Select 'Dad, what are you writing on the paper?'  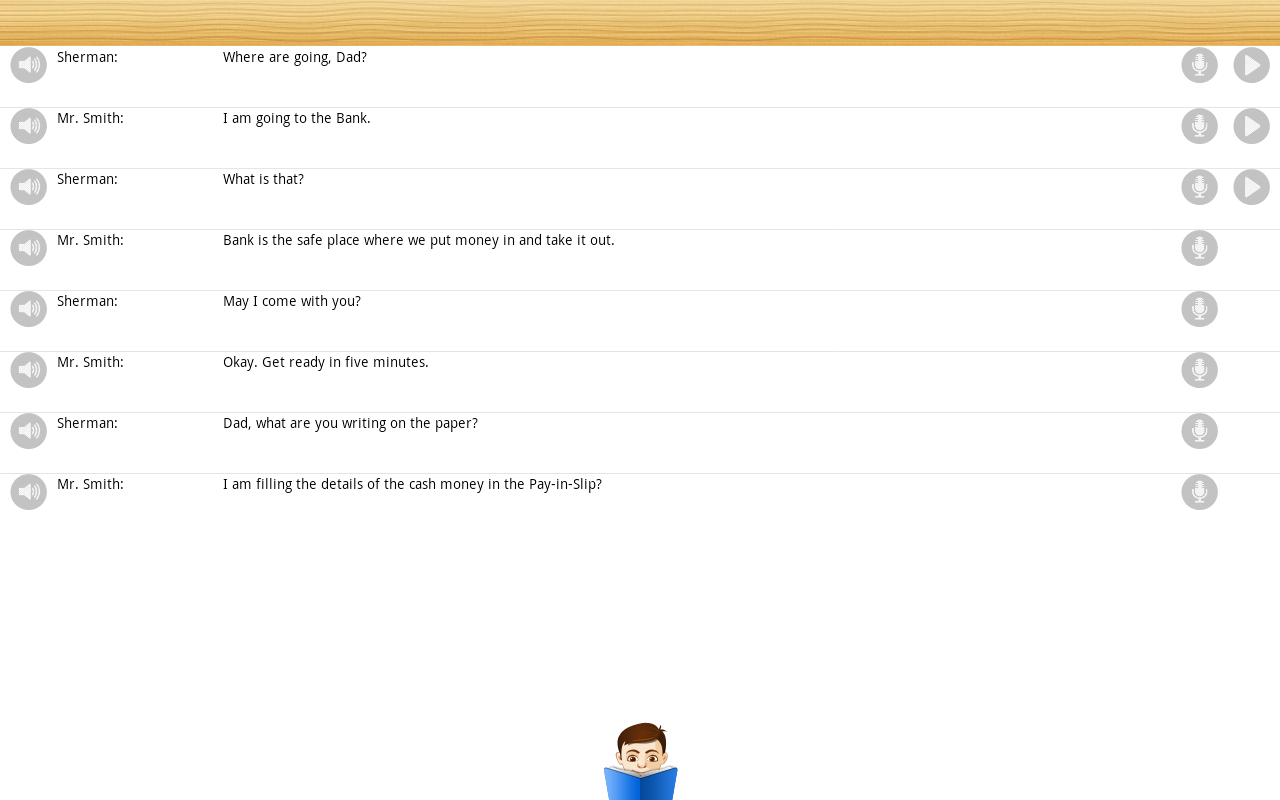pos(350,424)
